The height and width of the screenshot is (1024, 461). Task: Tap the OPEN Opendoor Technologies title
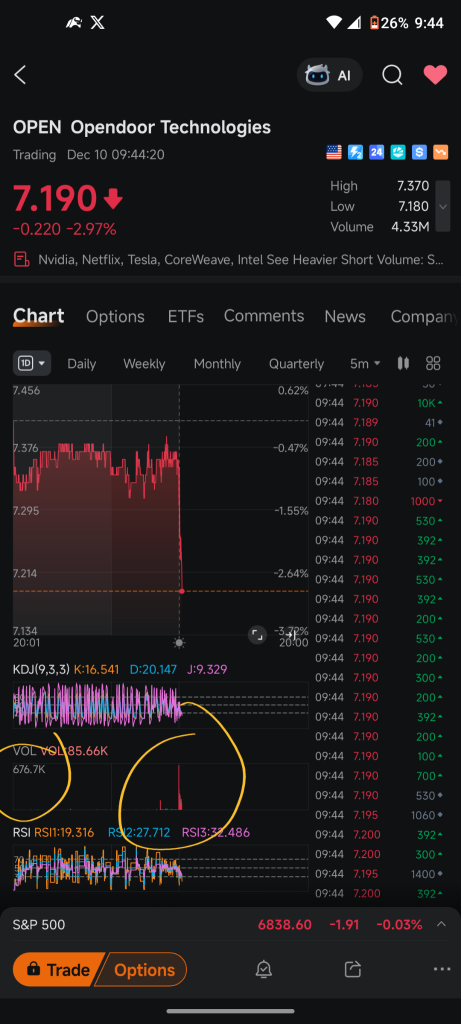coord(142,127)
